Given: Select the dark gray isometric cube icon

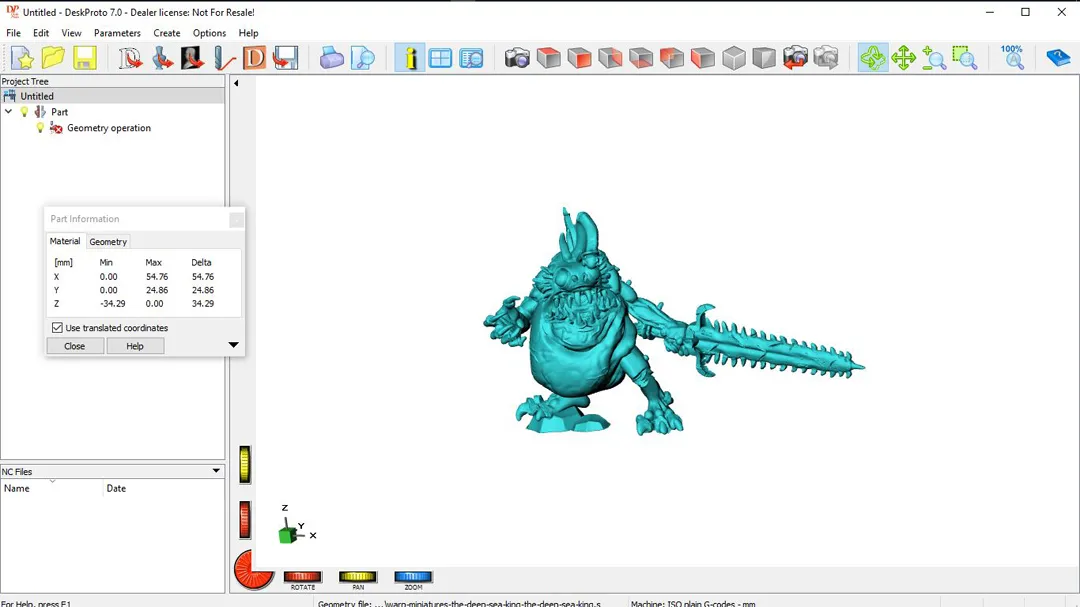Looking at the screenshot, I should click(764, 58).
